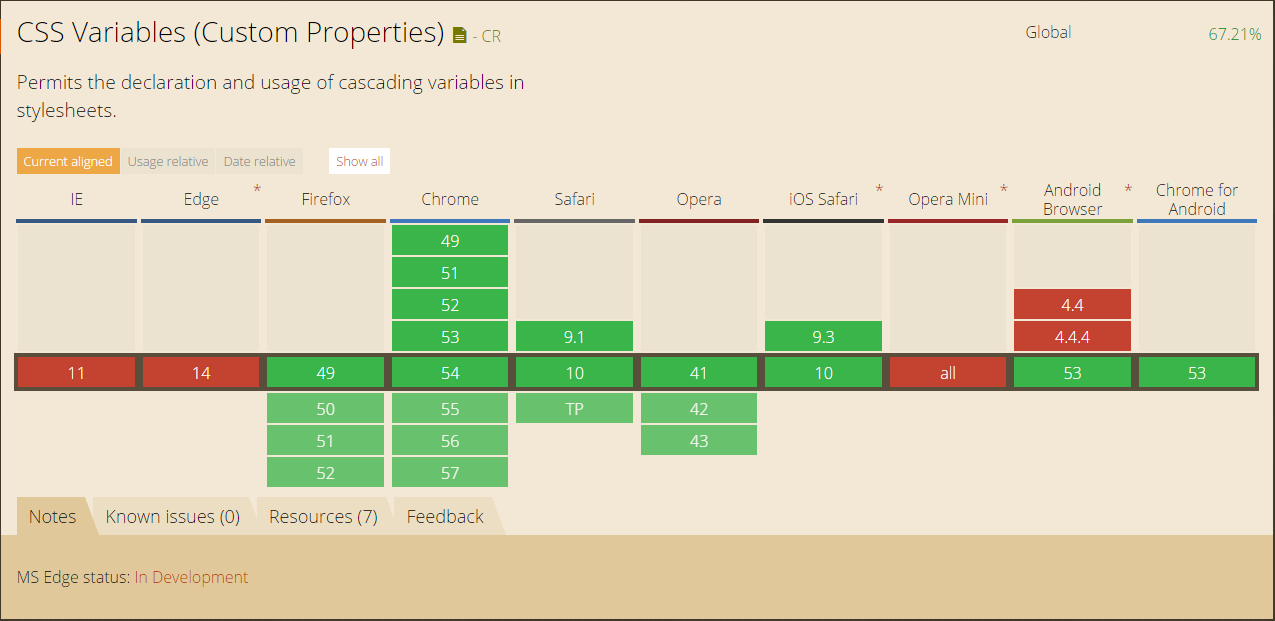The height and width of the screenshot is (621, 1275).
Task: Click the Opera column header
Action: [x=699, y=199]
